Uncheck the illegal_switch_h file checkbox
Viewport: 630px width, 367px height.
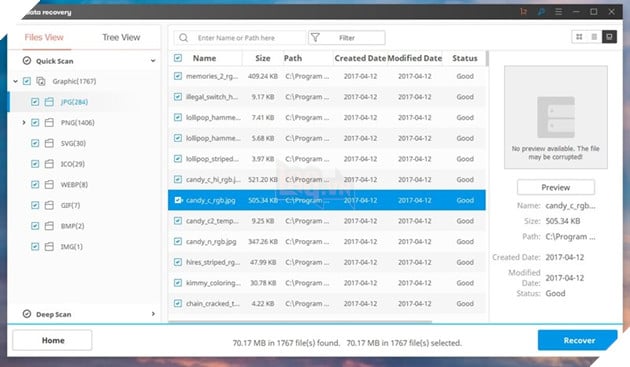pos(178,97)
